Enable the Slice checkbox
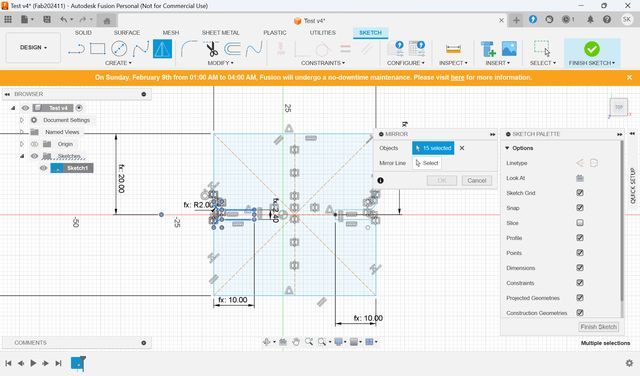This screenshot has height=376, width=640. click(580, 223)
